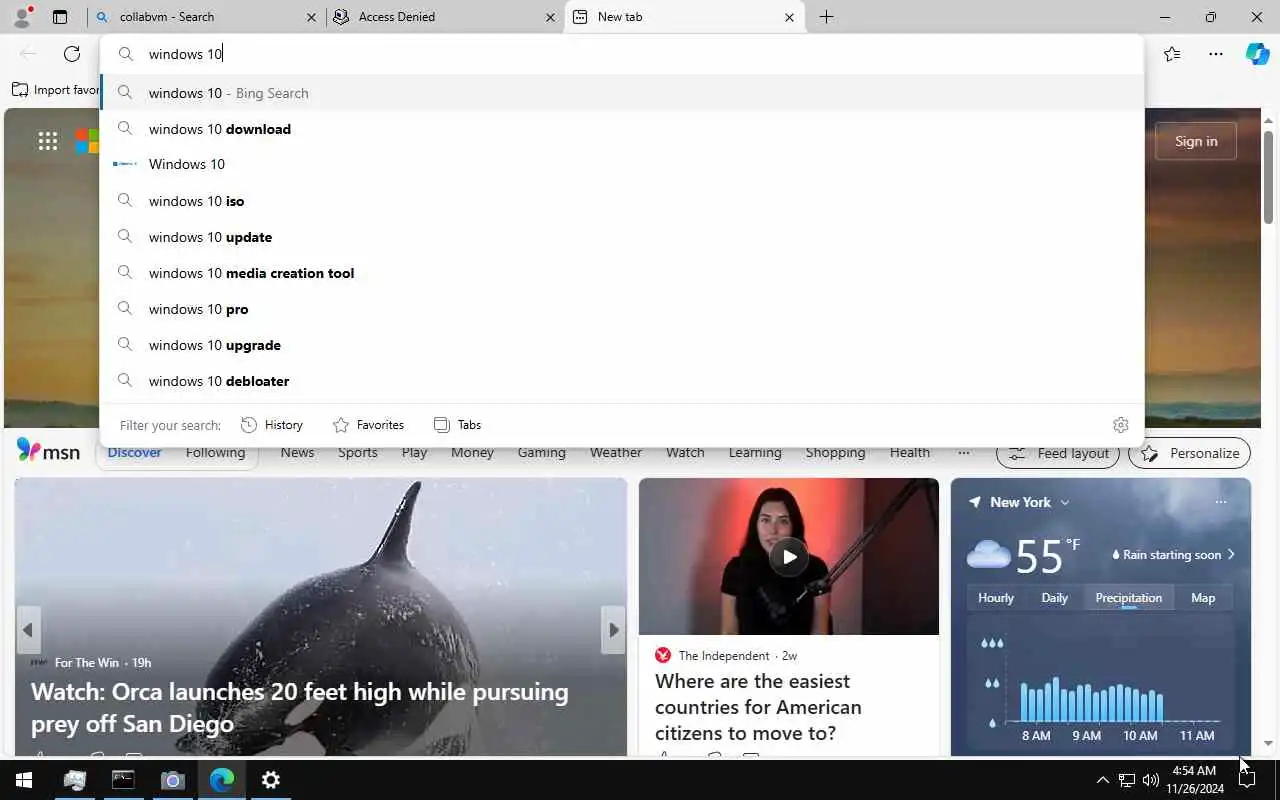Open the Shopping category

coord(835,453)
